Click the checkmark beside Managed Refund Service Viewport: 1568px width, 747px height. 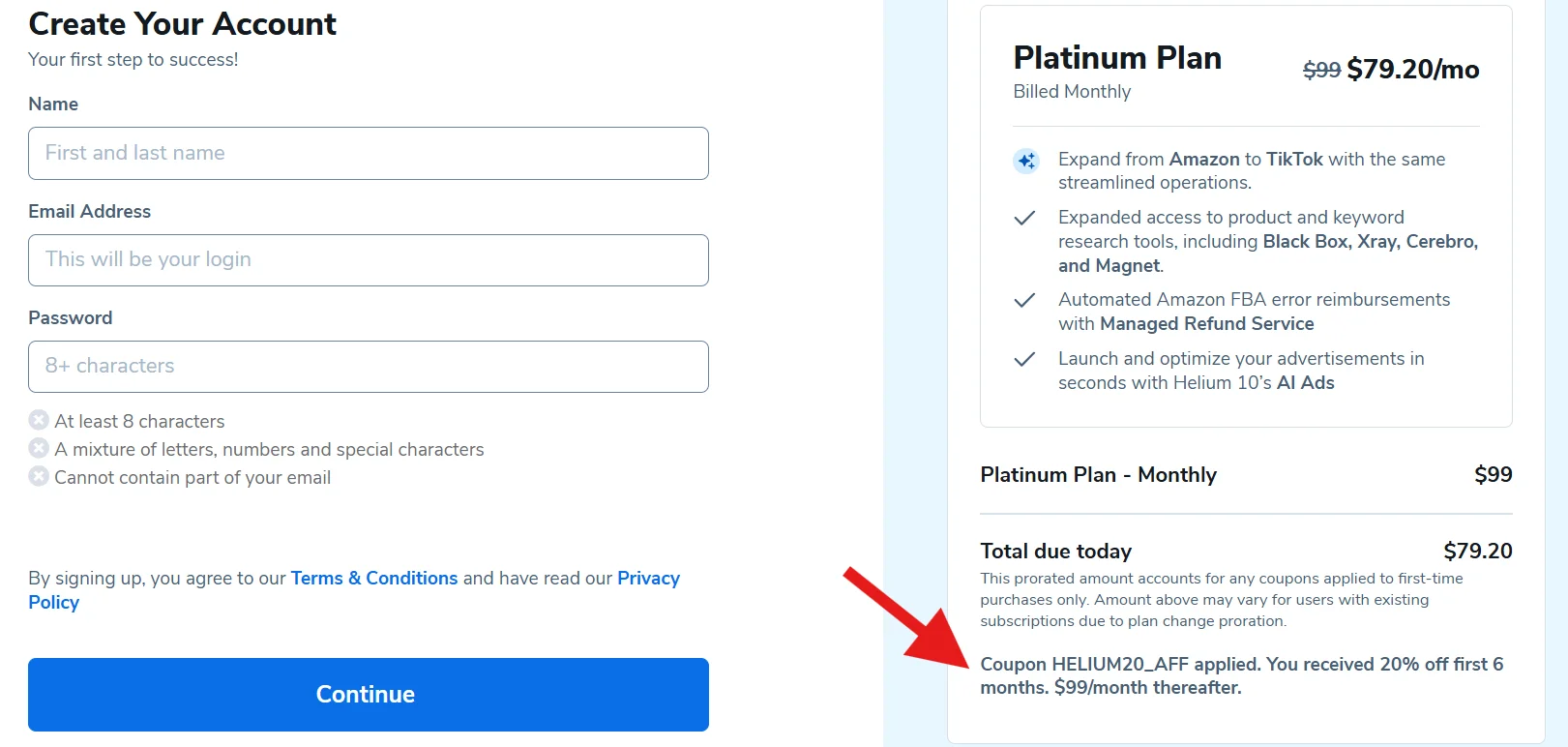tap(1024, 300)
